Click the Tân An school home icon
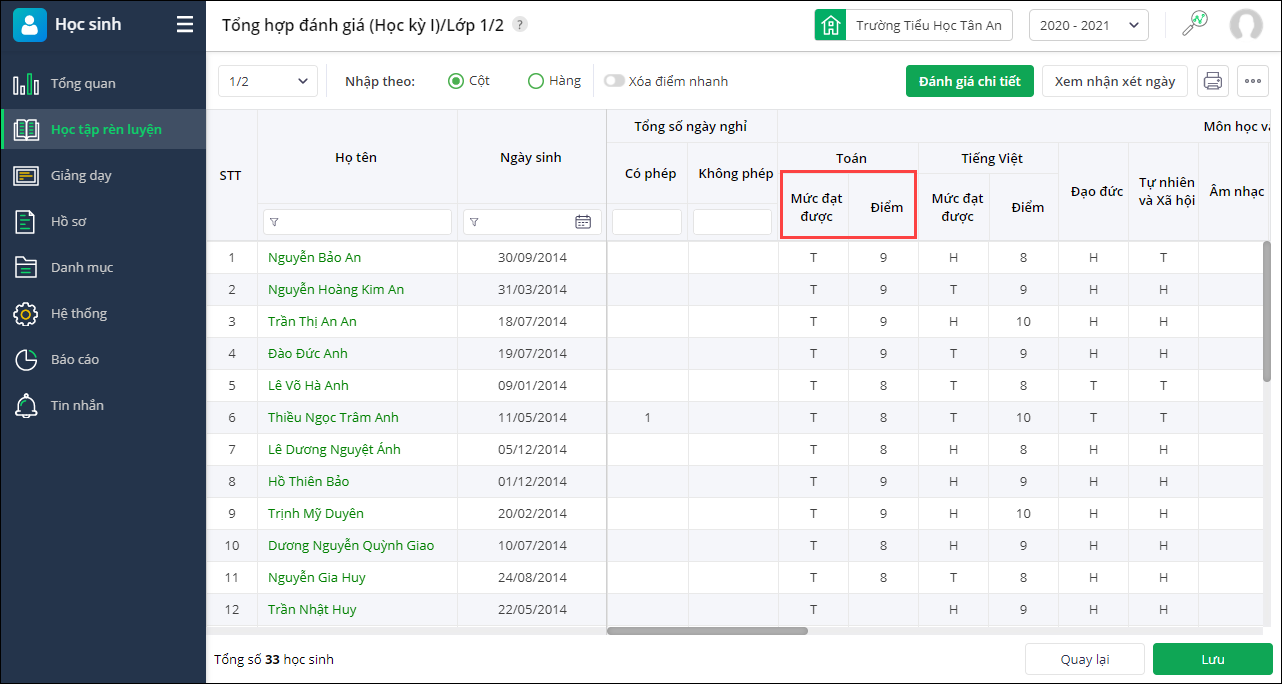The height and width of the screenshot is (684, 1282). click(830, 25)
